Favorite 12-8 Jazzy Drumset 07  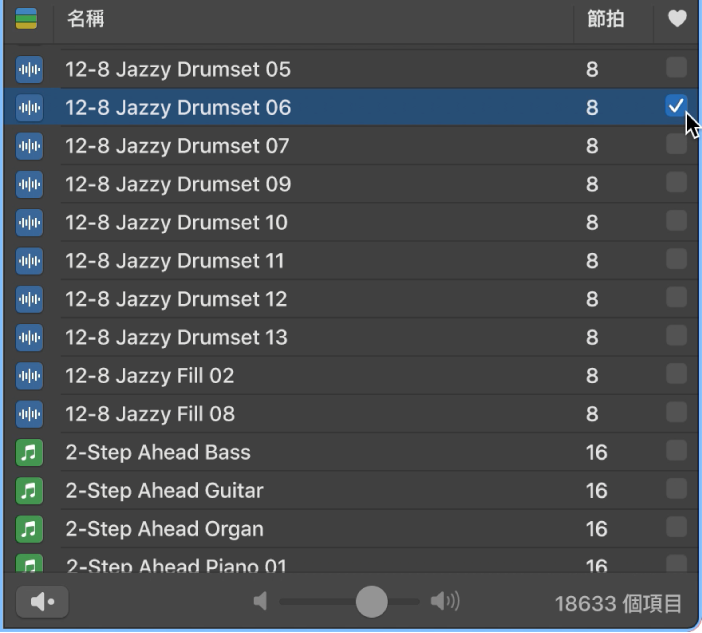(x=676, y=144)
